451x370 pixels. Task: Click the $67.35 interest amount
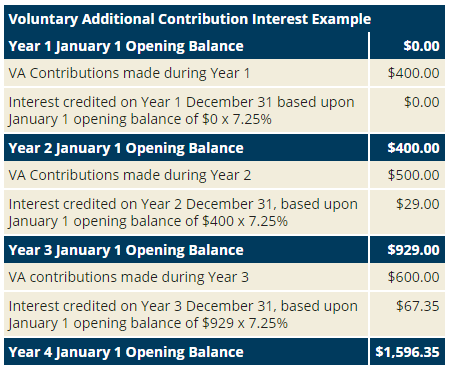[x=418, y=306]
